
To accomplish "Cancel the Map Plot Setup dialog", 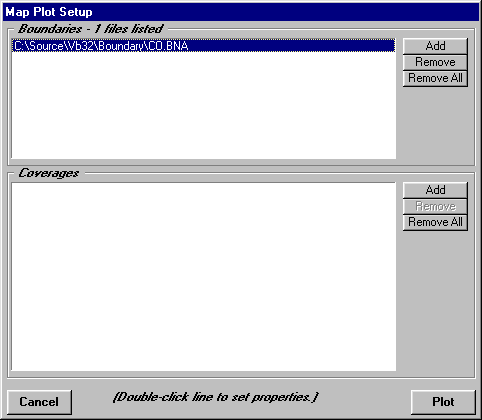I will (x=39, y=402).
